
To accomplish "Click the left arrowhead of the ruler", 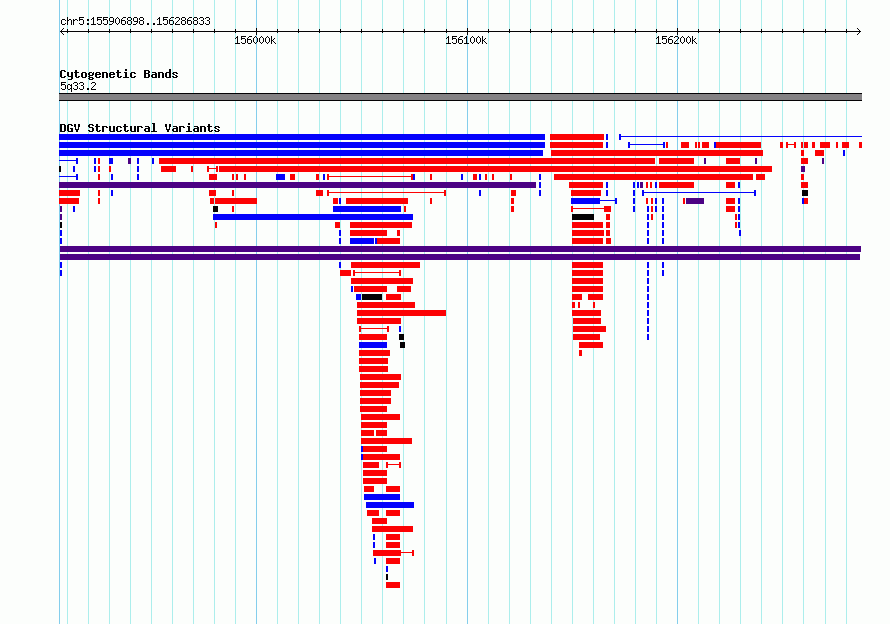I will (x=62, y=31).
